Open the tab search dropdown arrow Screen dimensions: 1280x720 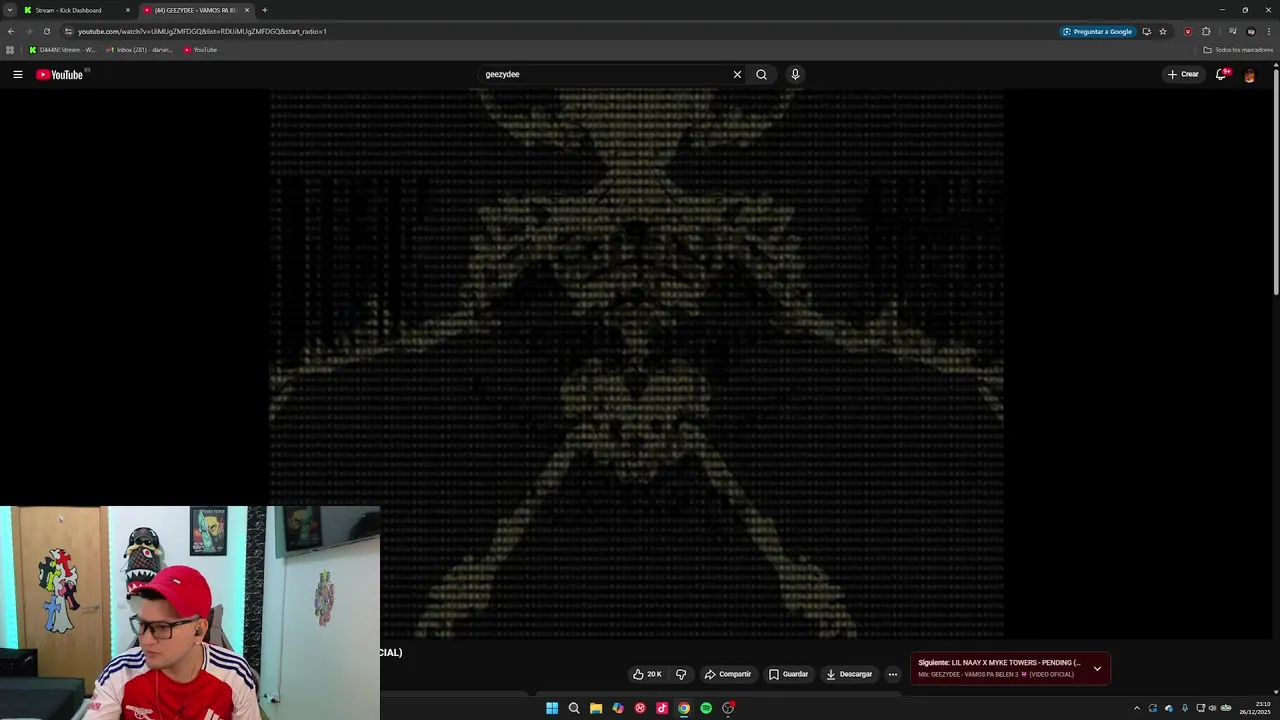(9, 10)
